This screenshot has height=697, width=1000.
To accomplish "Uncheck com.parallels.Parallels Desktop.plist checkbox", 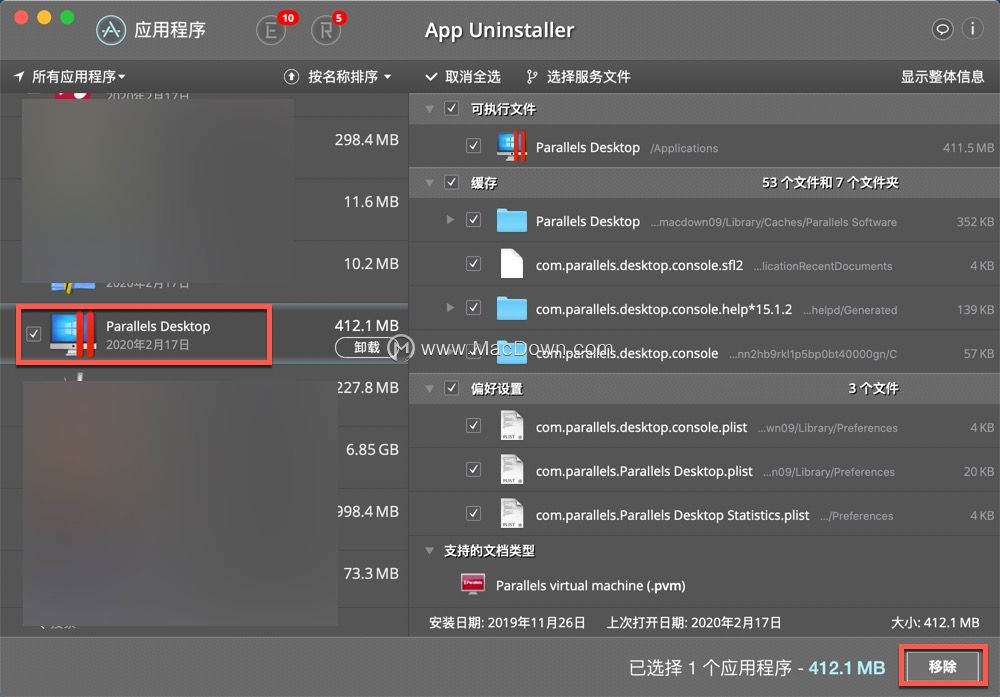I will (473, 469).
